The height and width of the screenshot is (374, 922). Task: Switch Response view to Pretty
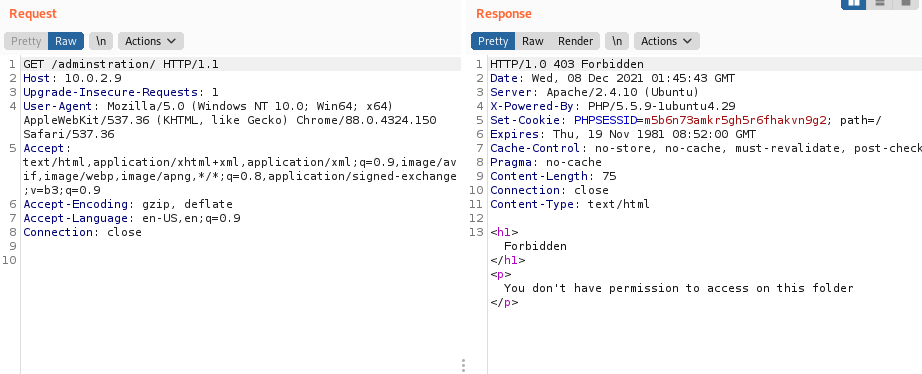tap(493, 41)
